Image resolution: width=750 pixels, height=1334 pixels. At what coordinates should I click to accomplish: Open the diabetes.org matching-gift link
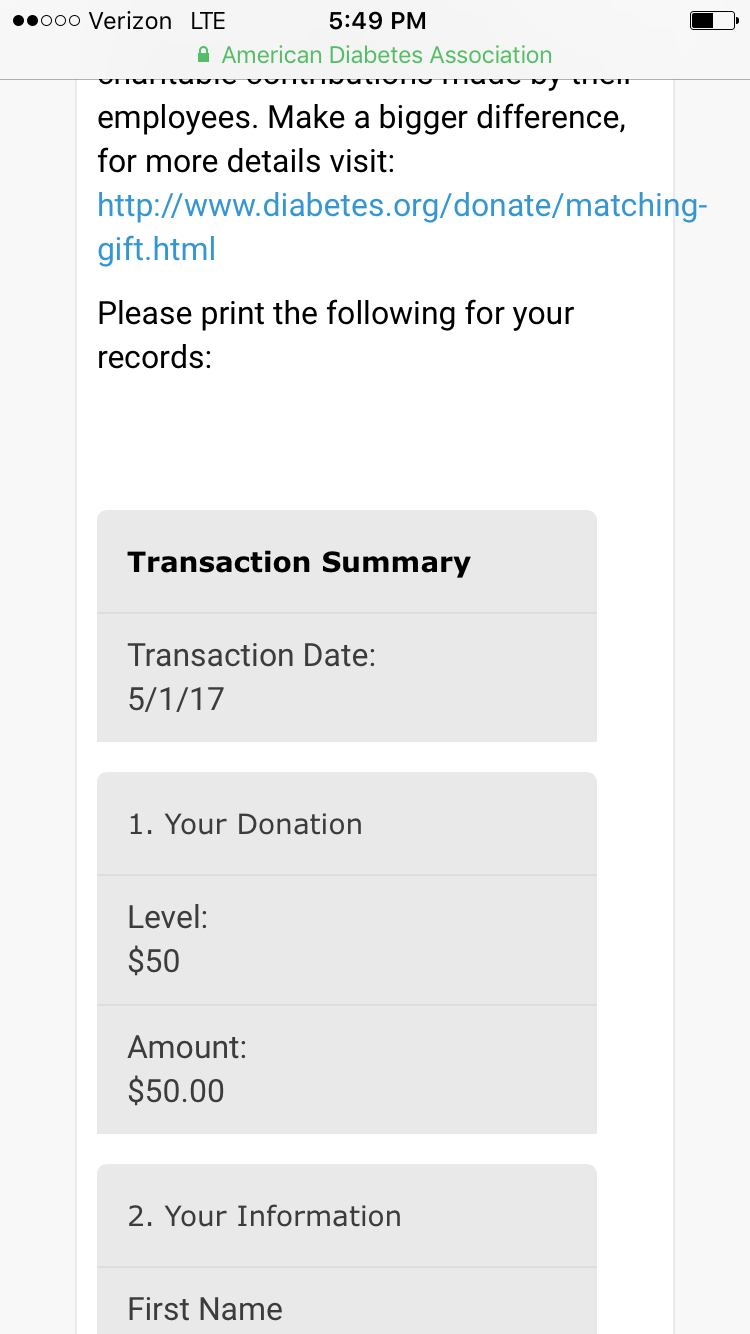tap(402, 227)
